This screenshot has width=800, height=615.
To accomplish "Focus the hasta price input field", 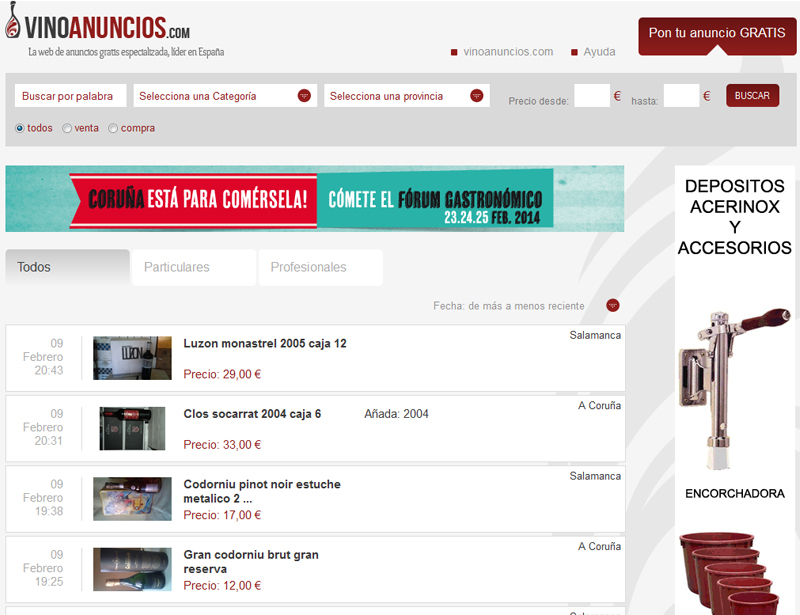I will tap(681, 95).
